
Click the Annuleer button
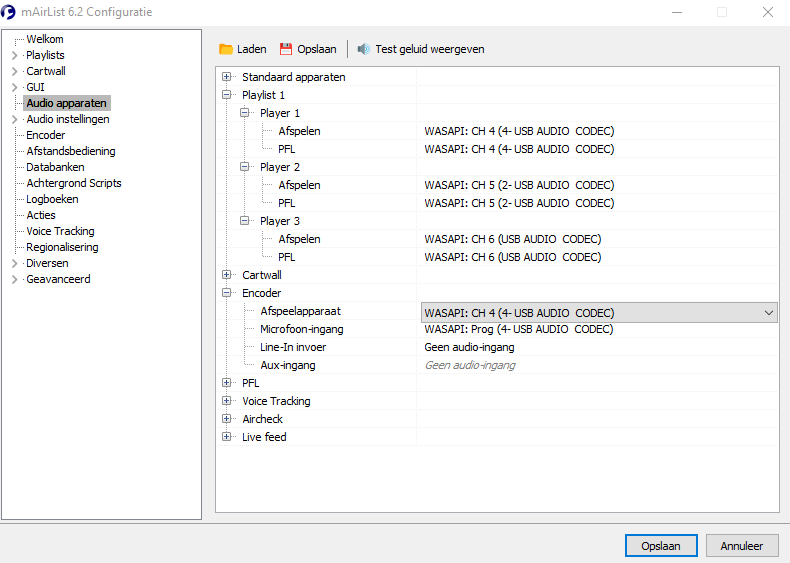[742, 546]
